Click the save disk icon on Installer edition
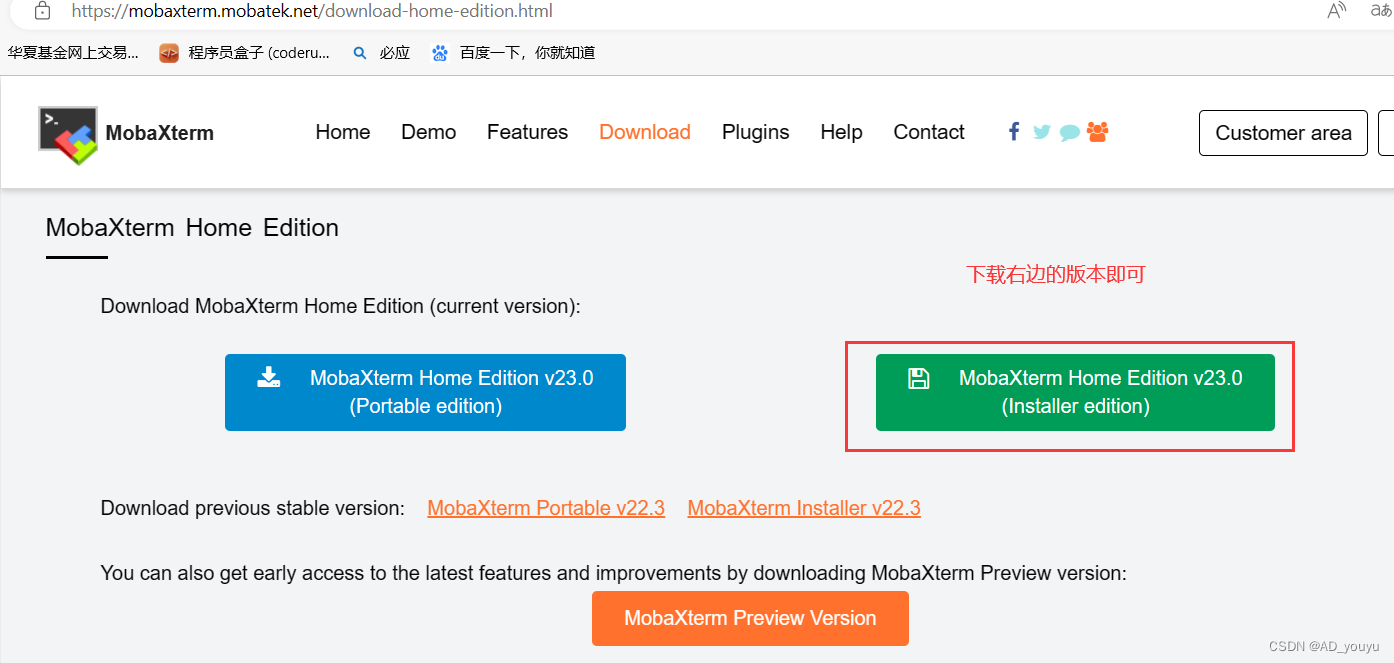The image size is (1394, 663). [x=917, y=377]
